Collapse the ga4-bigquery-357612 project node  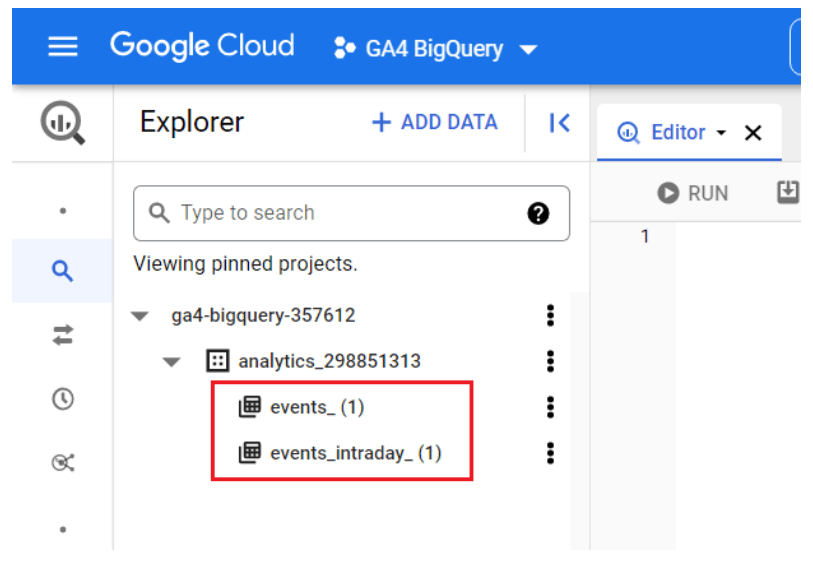(140, 316)
